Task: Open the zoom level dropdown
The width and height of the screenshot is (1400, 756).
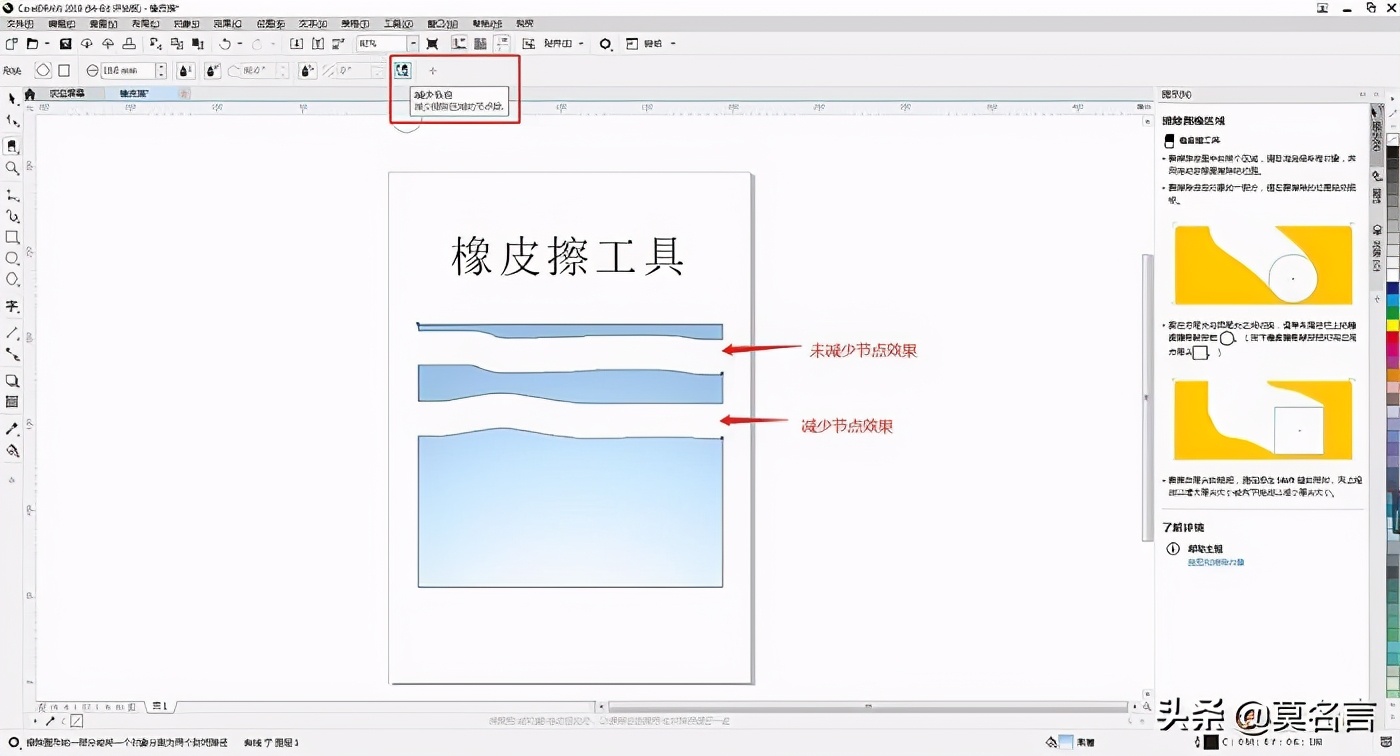Action: [414, 43]
